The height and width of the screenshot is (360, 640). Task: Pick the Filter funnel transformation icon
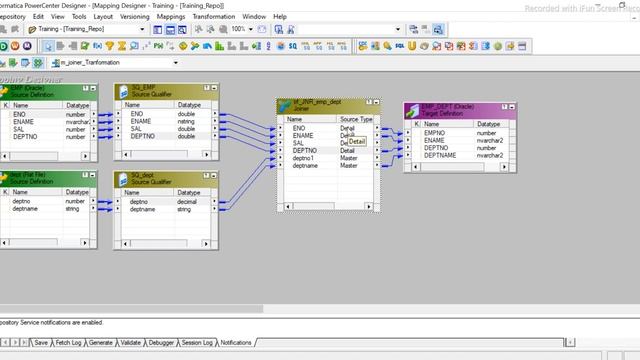pyautogui.click(x=109, y=46)
